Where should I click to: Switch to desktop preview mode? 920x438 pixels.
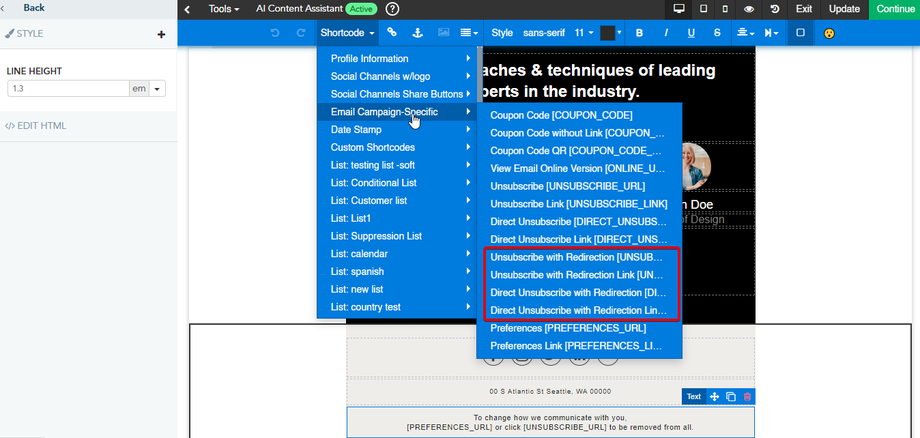pos(679,9)
